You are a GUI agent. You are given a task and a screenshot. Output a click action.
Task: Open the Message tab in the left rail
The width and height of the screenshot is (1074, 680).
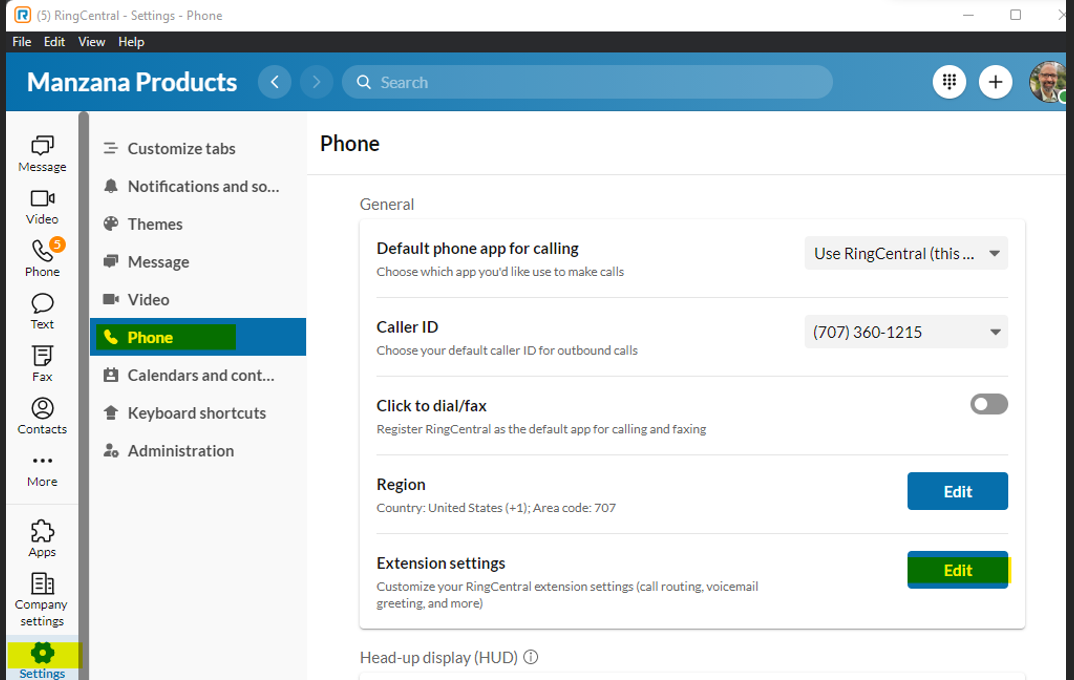click(x=42, y=154)
